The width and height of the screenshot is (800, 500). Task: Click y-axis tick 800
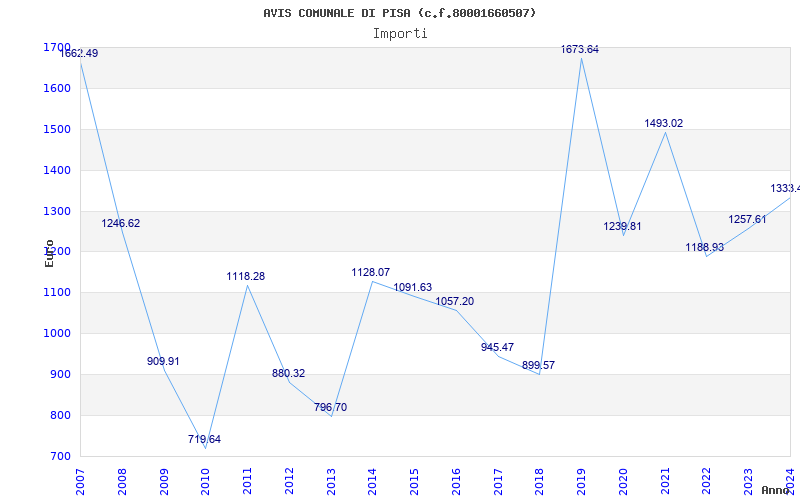[x=60, y=415]
